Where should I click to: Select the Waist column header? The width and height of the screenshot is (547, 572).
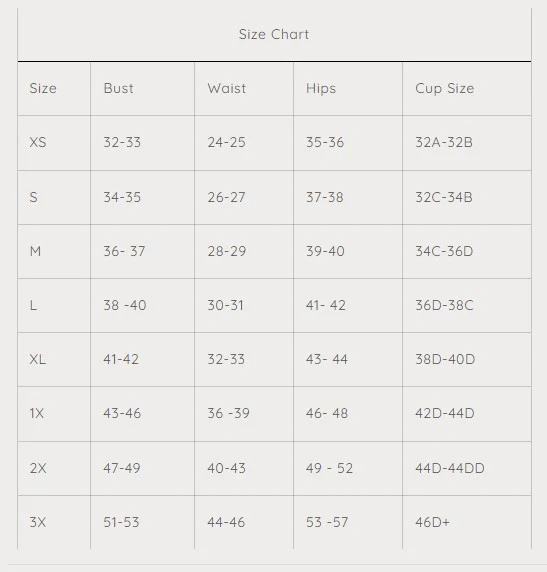(227, 88)
